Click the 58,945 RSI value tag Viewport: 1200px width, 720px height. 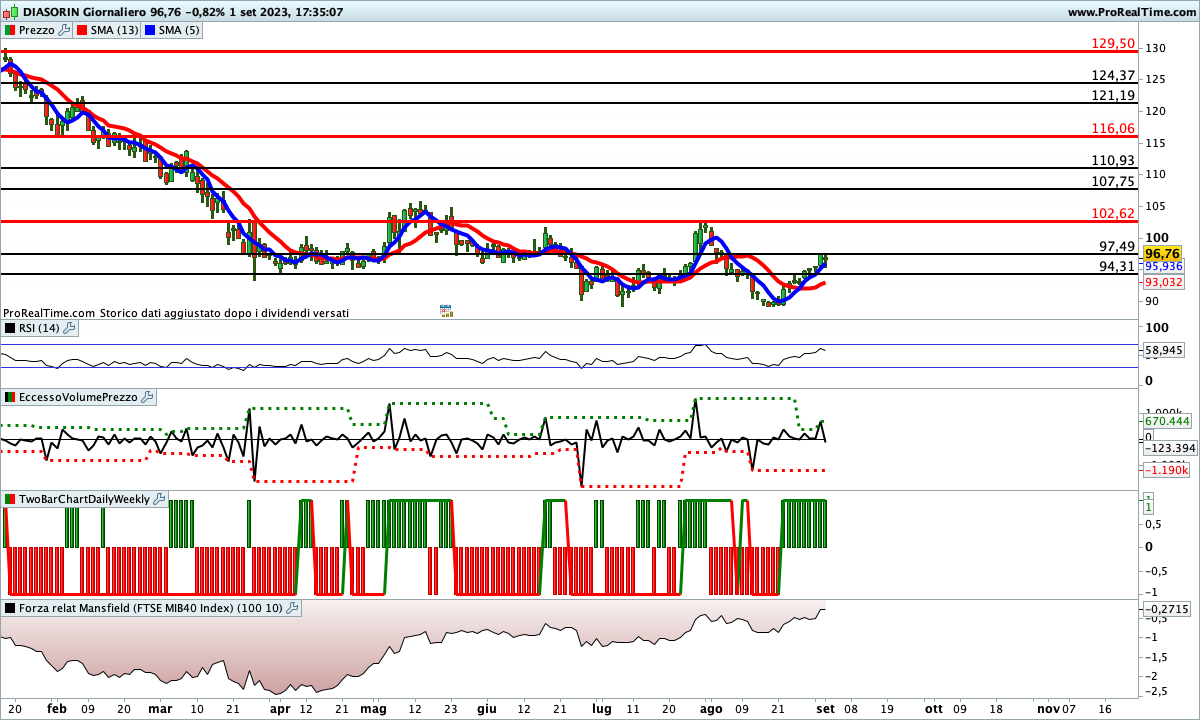1163,351
